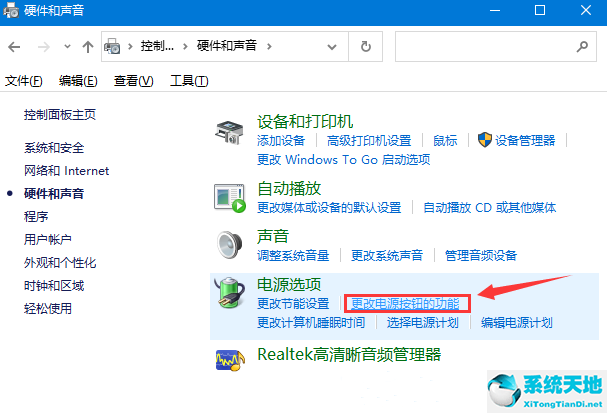Open 设备和打印机 heading link
Image resolution: width=607 pixels, height=413 pixels.
pyautogui.click(x=305, y=122)
